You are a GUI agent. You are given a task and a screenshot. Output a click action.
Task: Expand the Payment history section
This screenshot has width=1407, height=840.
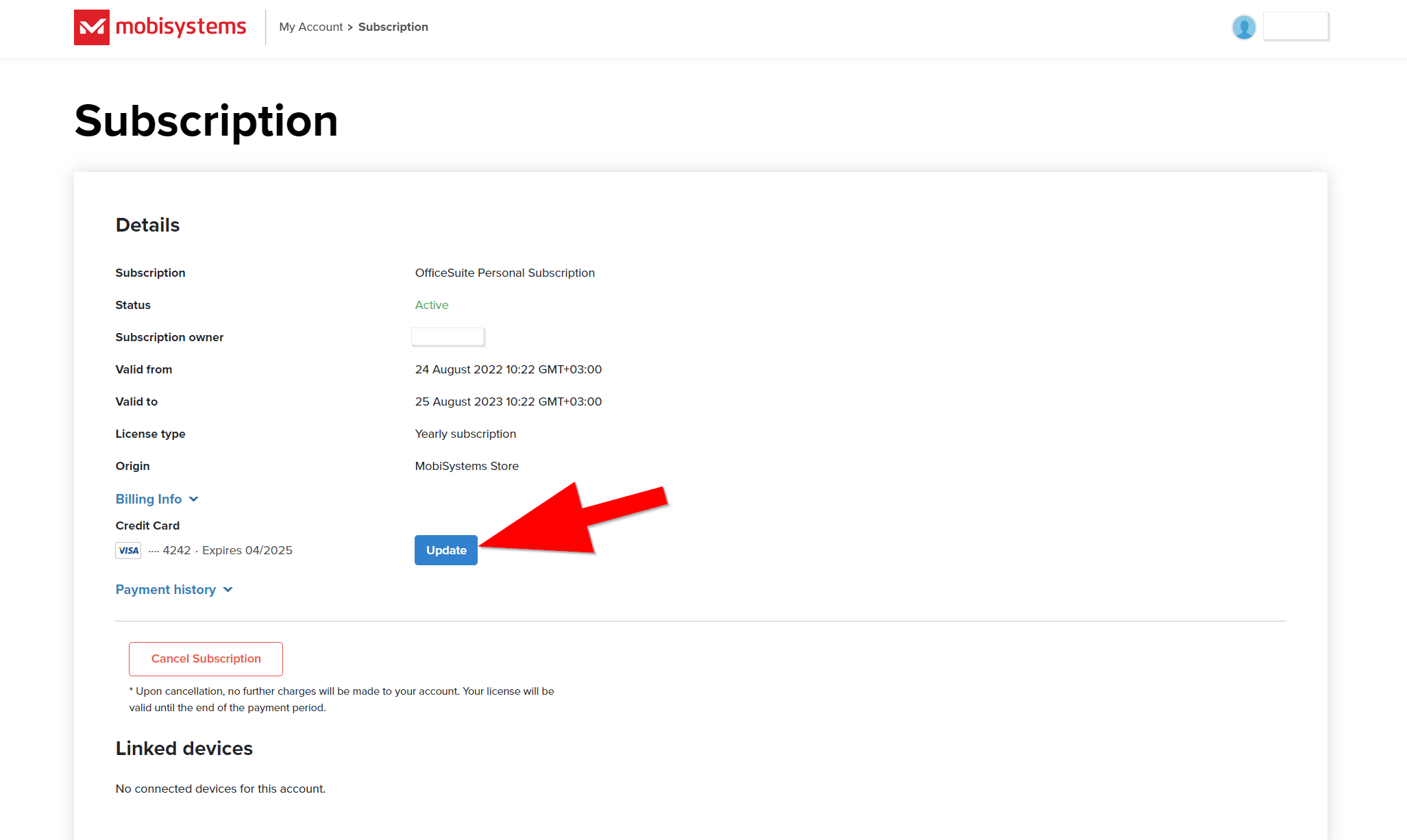(174, 589)
